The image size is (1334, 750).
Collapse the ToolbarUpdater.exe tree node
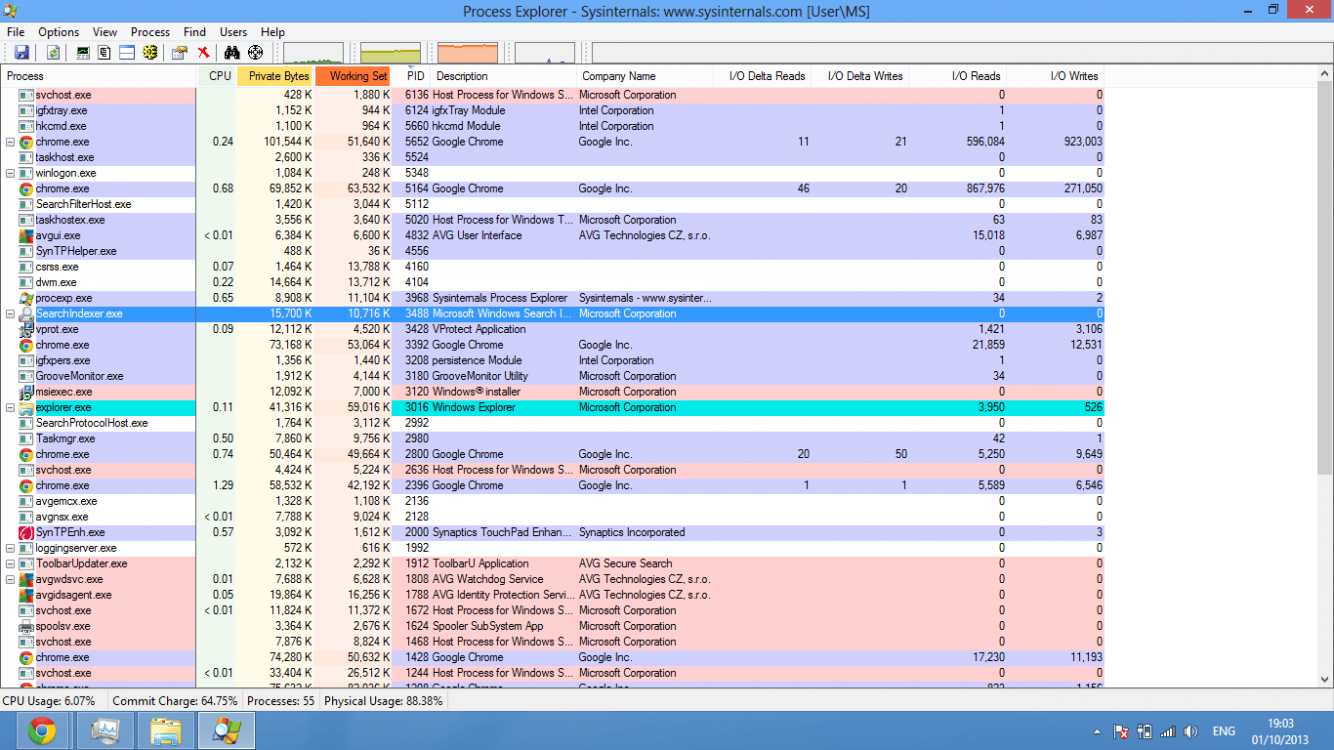click(11, 564)
